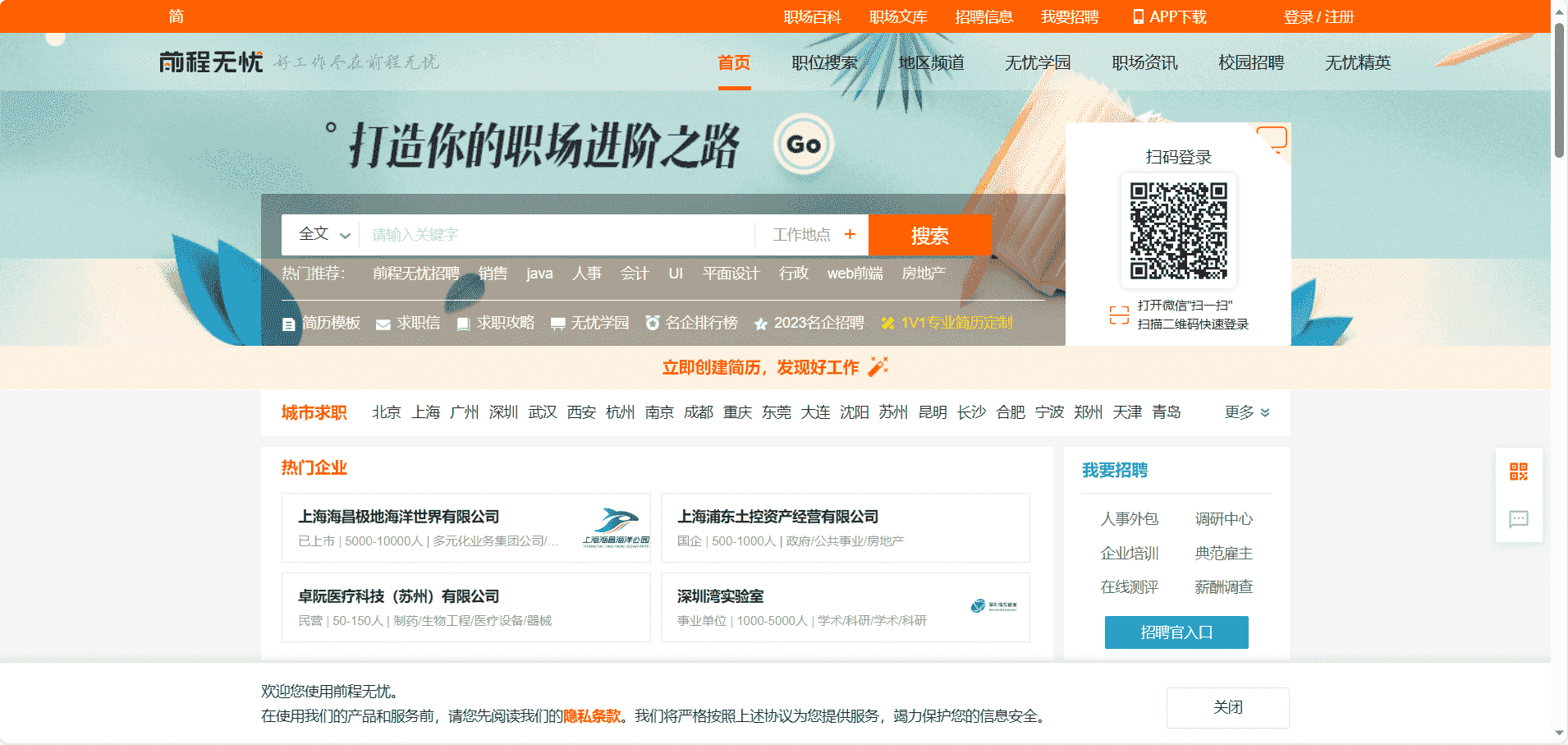Open 求职信 with the envelope icon
The width and height of the screenshot is (1568, 745).
coord(408,324)
